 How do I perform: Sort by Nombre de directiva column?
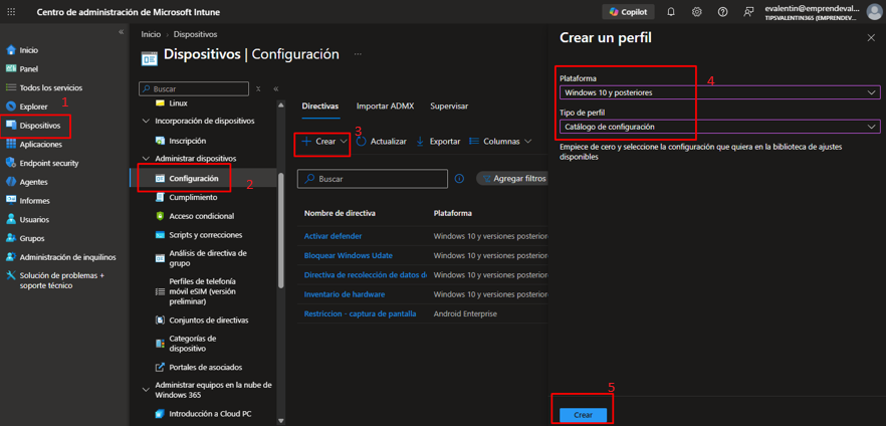[340, 213]
